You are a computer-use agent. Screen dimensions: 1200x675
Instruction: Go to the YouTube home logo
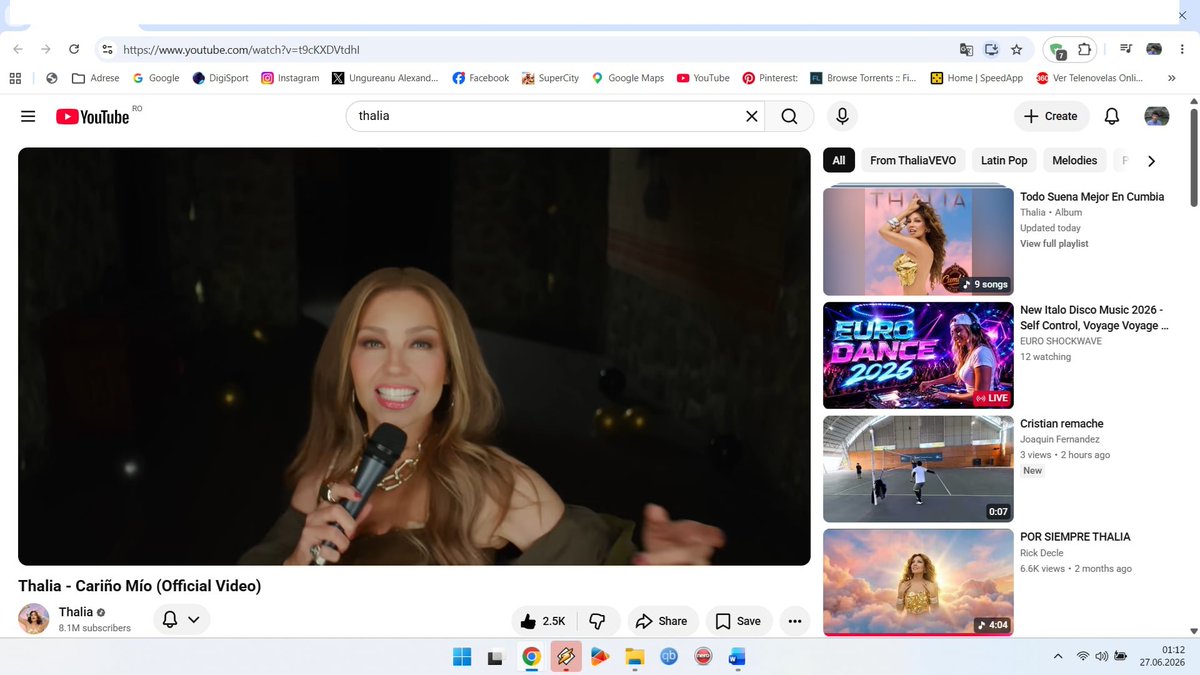[93, 116]
